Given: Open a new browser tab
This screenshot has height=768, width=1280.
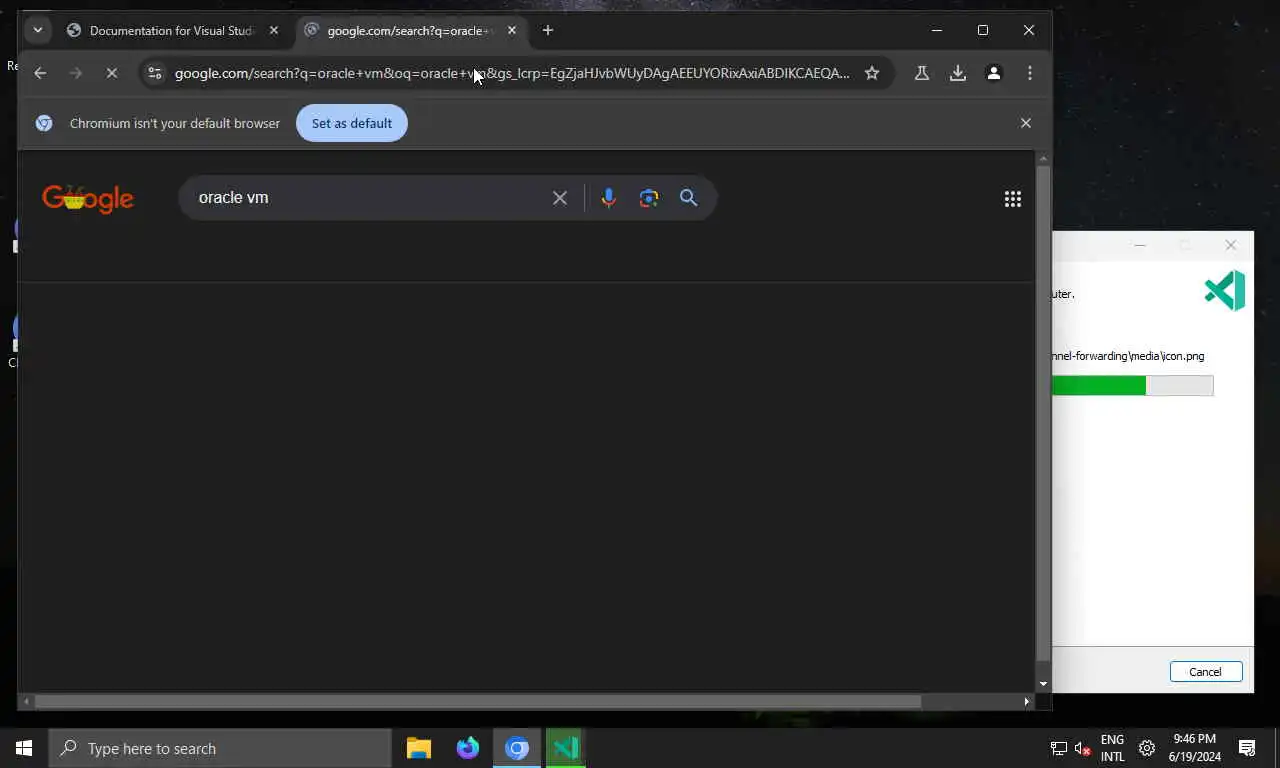Looking at the screenshot, I should click(547, 30).
